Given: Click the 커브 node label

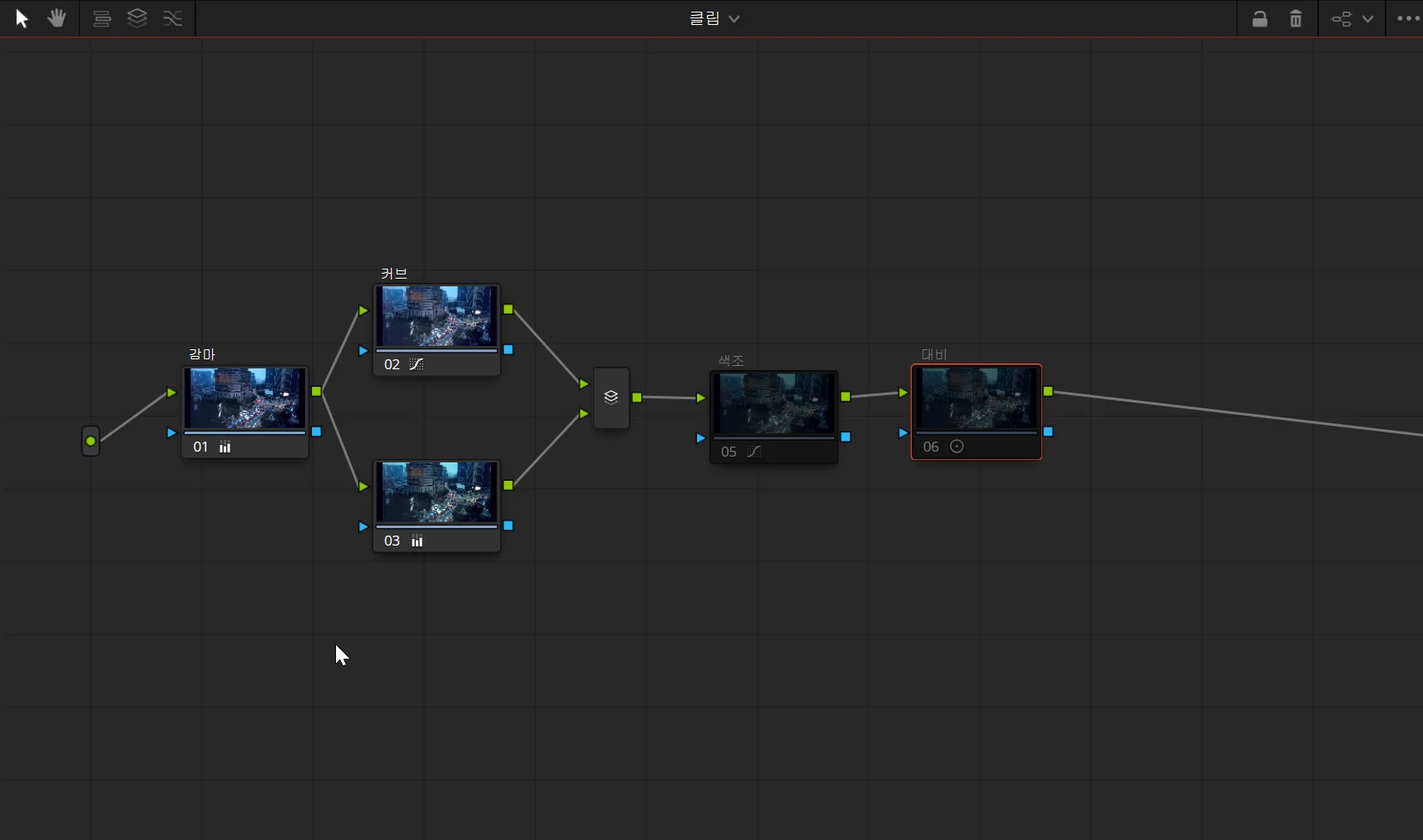Looking at the screenshot, I should [394, 274].
